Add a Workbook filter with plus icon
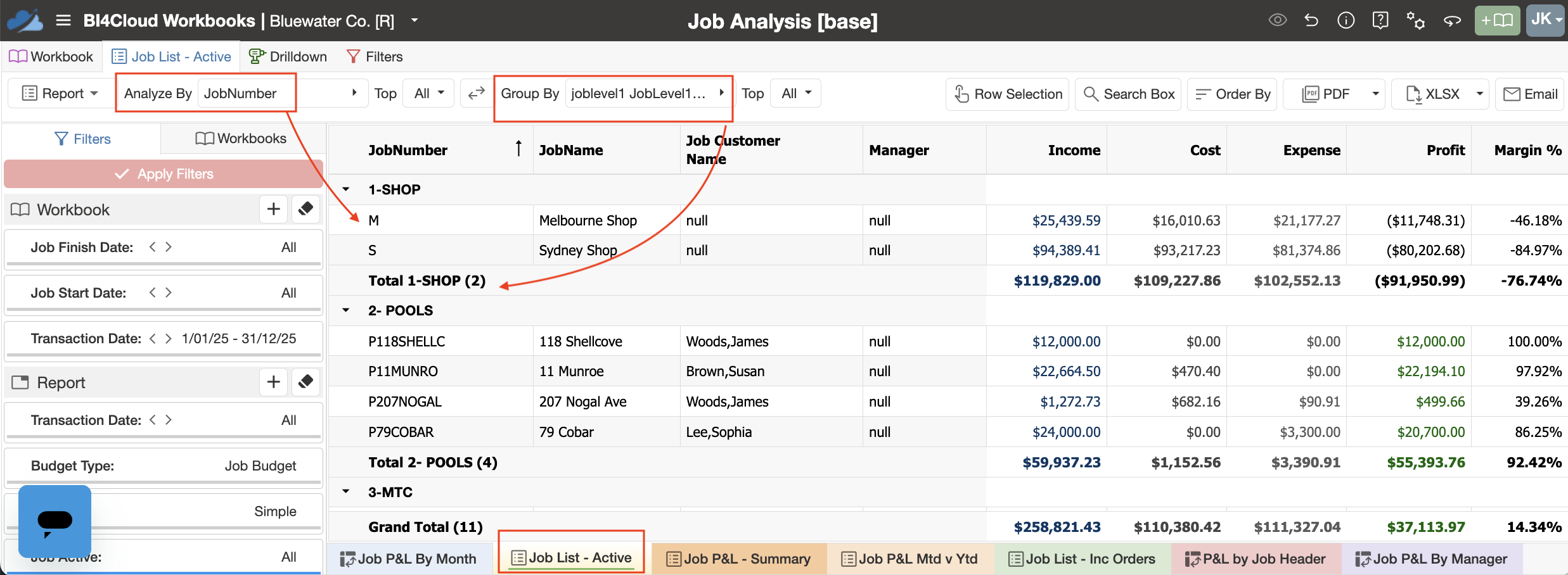1568x575 pixels. pos(274,209)
